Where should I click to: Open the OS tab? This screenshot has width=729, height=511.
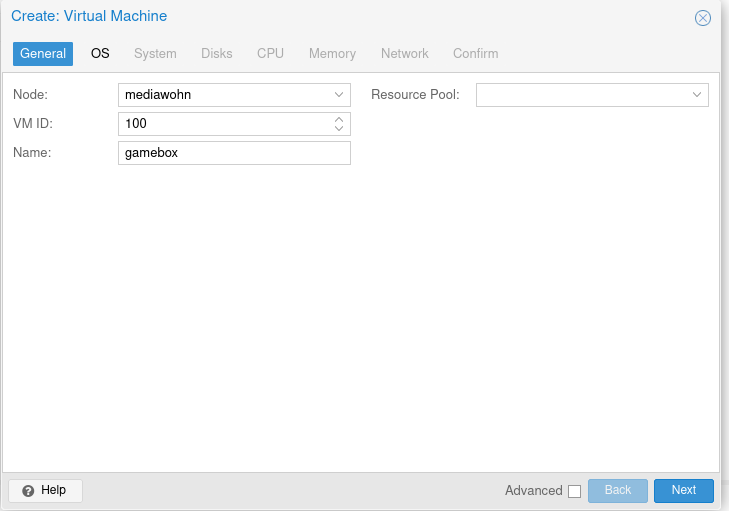[100, 54]
